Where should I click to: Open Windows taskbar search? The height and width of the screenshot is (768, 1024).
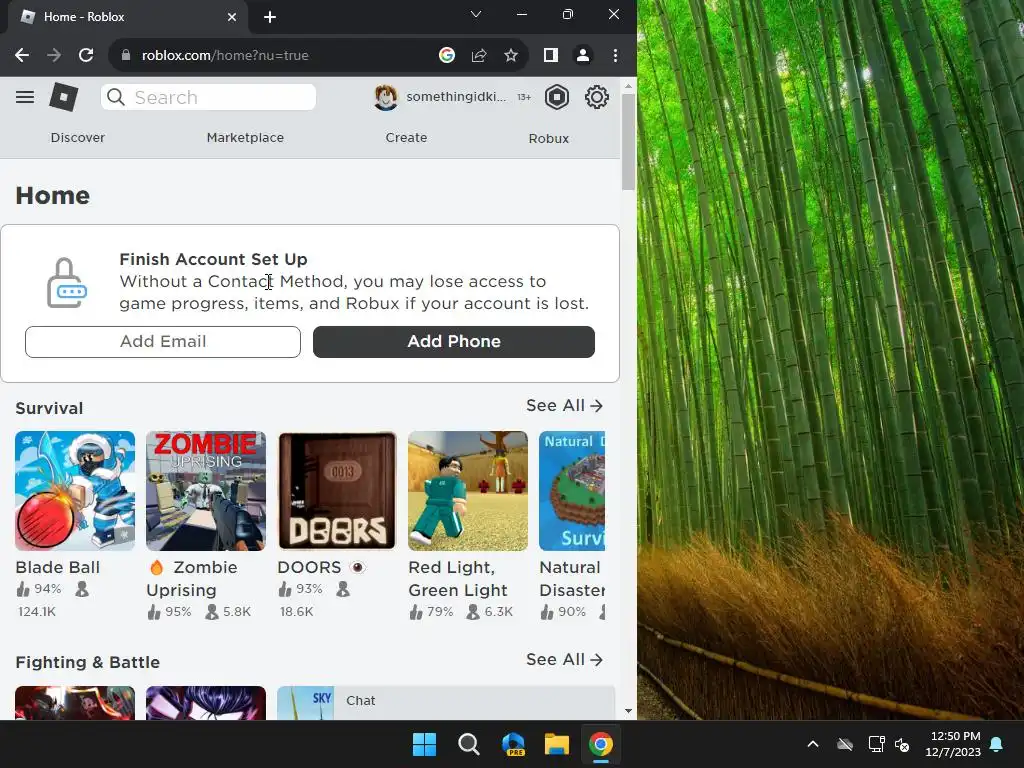(469, 744)
